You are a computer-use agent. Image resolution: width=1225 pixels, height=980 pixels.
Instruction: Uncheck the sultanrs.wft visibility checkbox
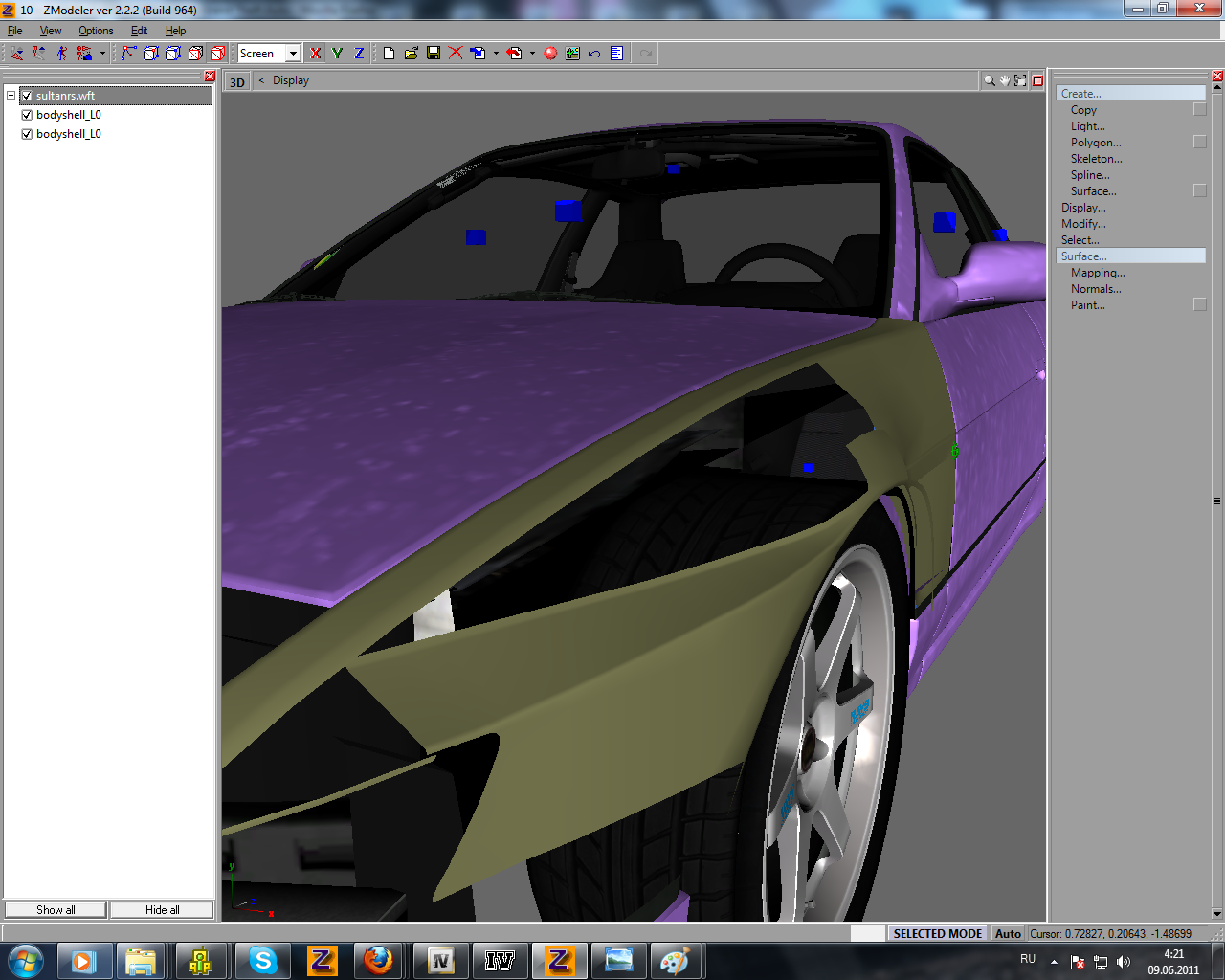27,96
